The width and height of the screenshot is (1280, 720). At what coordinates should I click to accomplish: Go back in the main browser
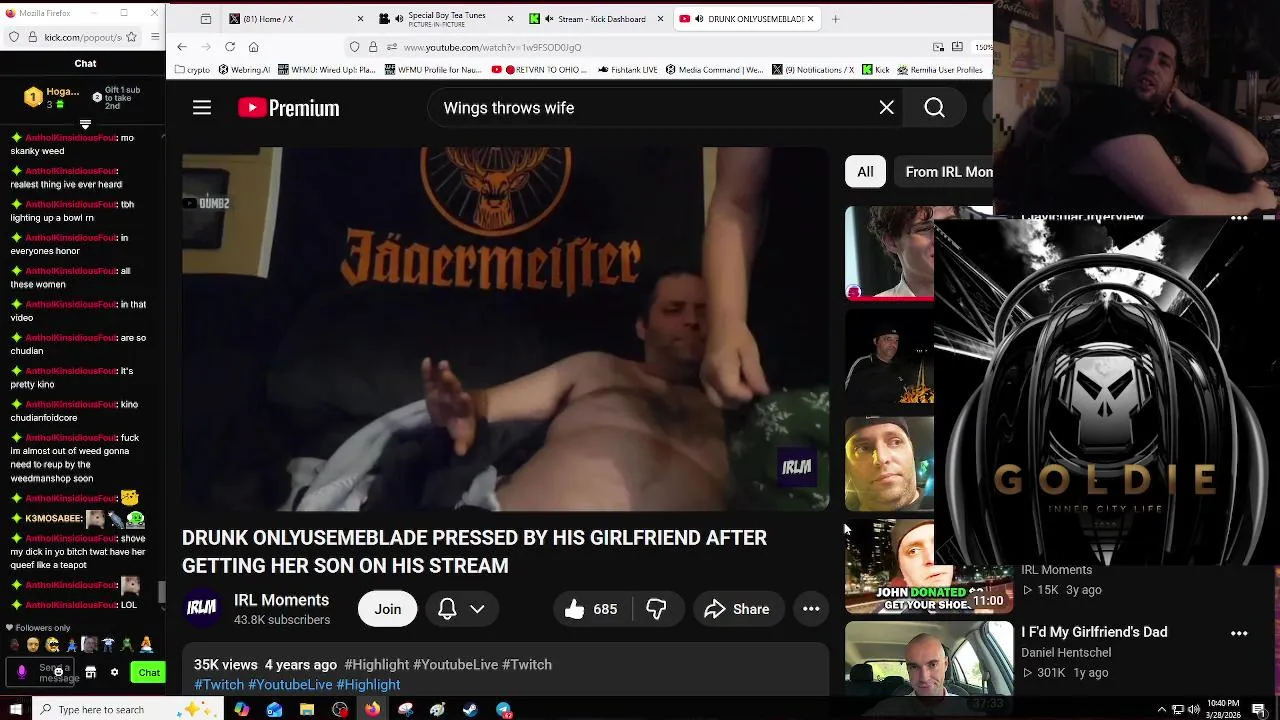pyautogui.click(x=181, y=47)
